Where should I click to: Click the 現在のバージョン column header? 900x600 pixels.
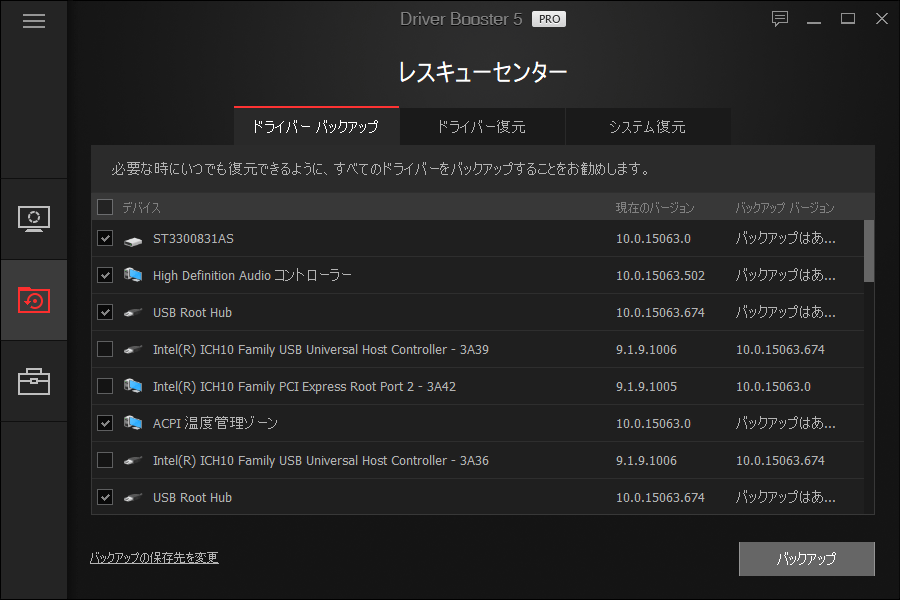(x=655, y=207)
